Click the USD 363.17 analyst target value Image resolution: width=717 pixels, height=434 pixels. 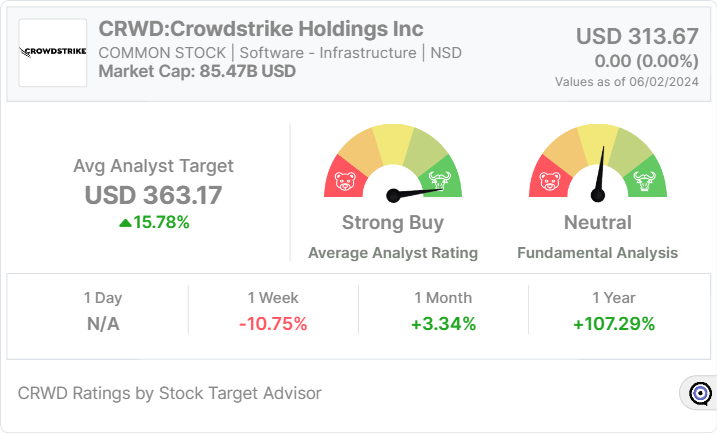coord(154,194)
